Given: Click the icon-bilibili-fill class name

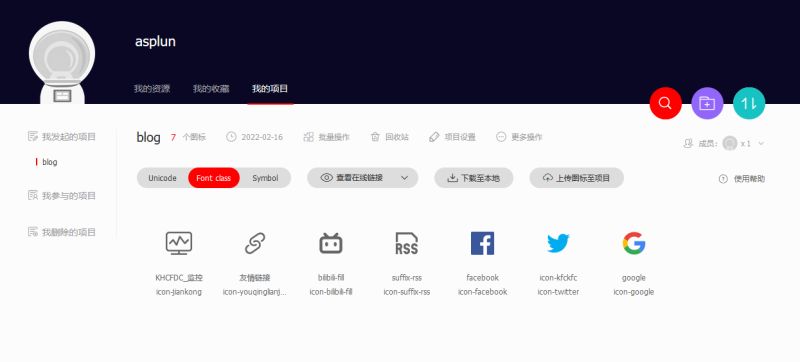Looking at the screenshot, I should click(x=331, y=292).
